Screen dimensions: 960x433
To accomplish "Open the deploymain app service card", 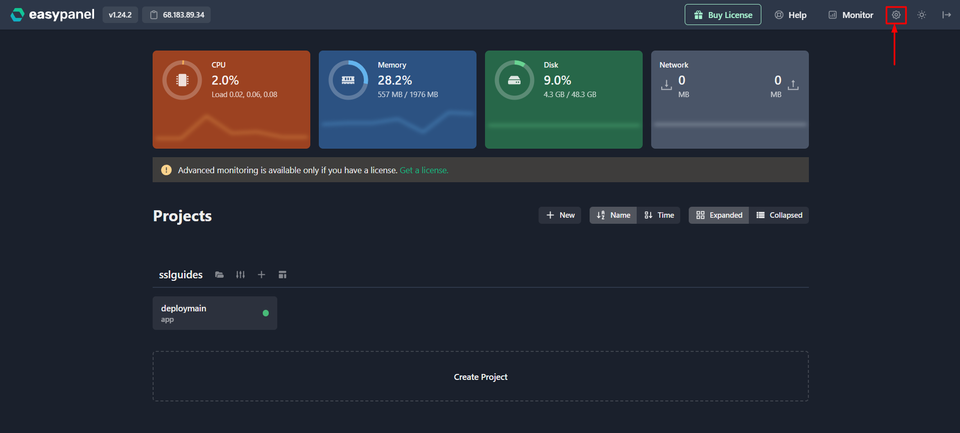I will point(214,313).
